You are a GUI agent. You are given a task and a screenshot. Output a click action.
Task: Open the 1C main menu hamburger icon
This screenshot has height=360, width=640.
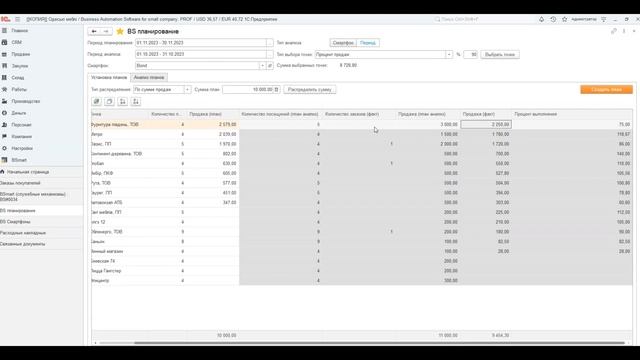coord(17,19)
